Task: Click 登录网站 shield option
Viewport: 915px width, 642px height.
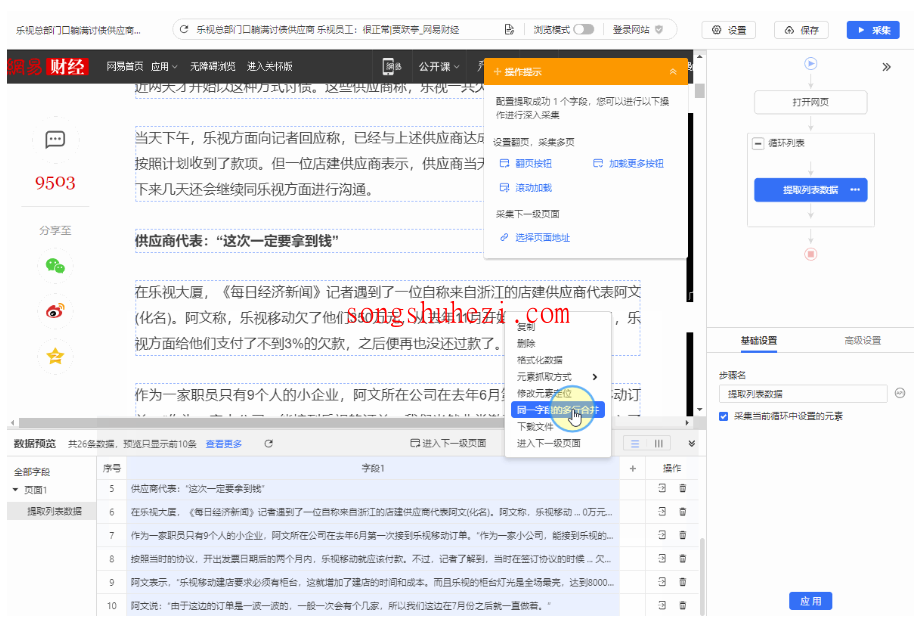Action: click(x=637, y=29)
